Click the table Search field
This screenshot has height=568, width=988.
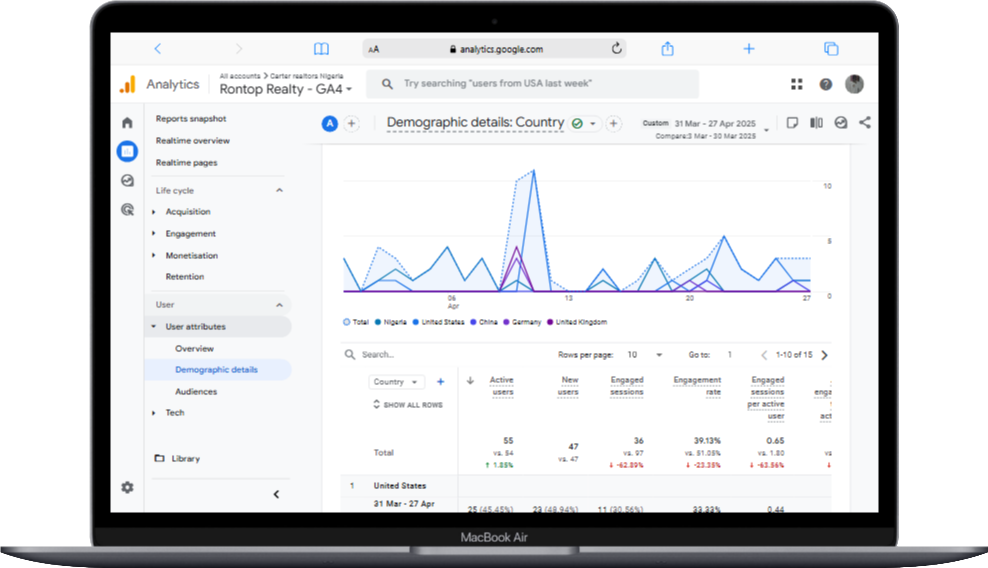click(378, 355)
